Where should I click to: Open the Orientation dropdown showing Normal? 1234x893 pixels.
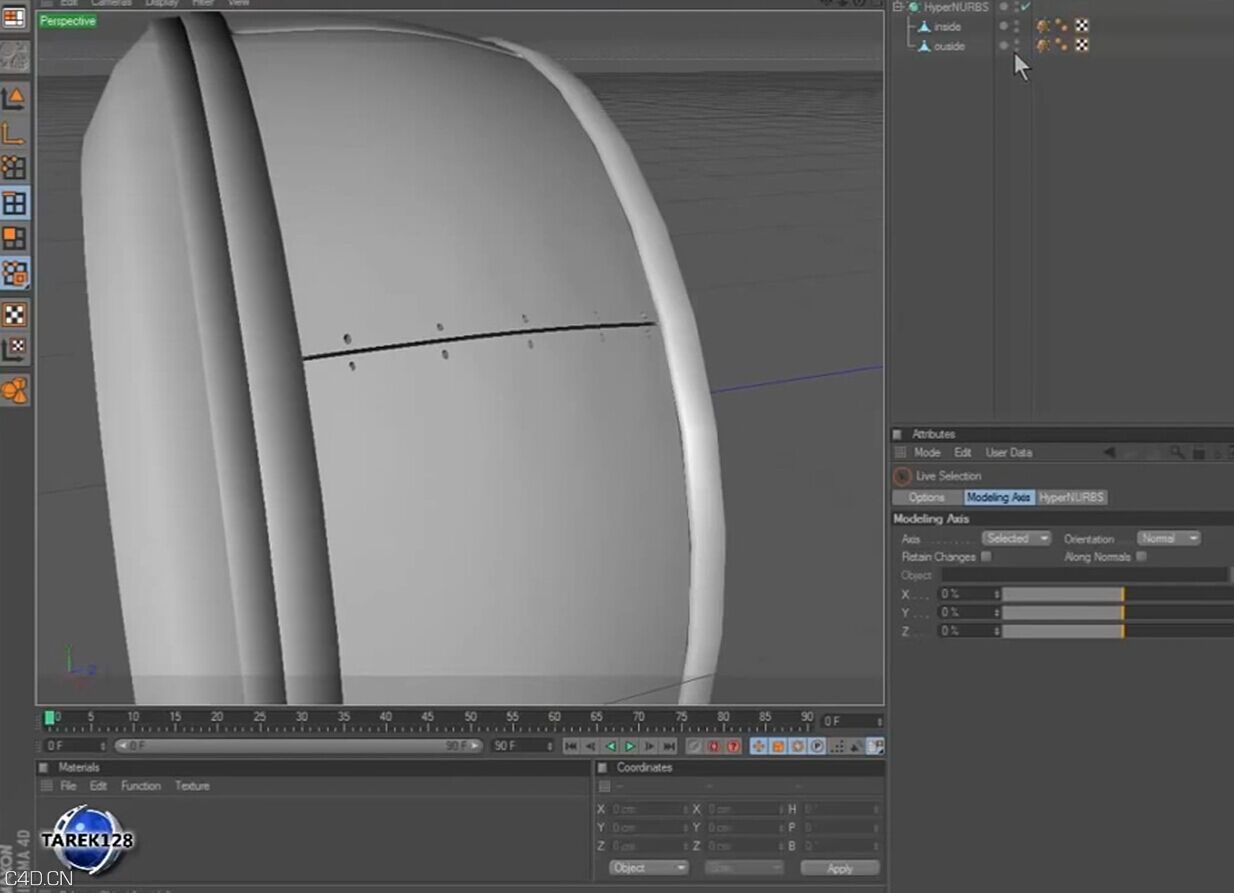coord(1168,538)
